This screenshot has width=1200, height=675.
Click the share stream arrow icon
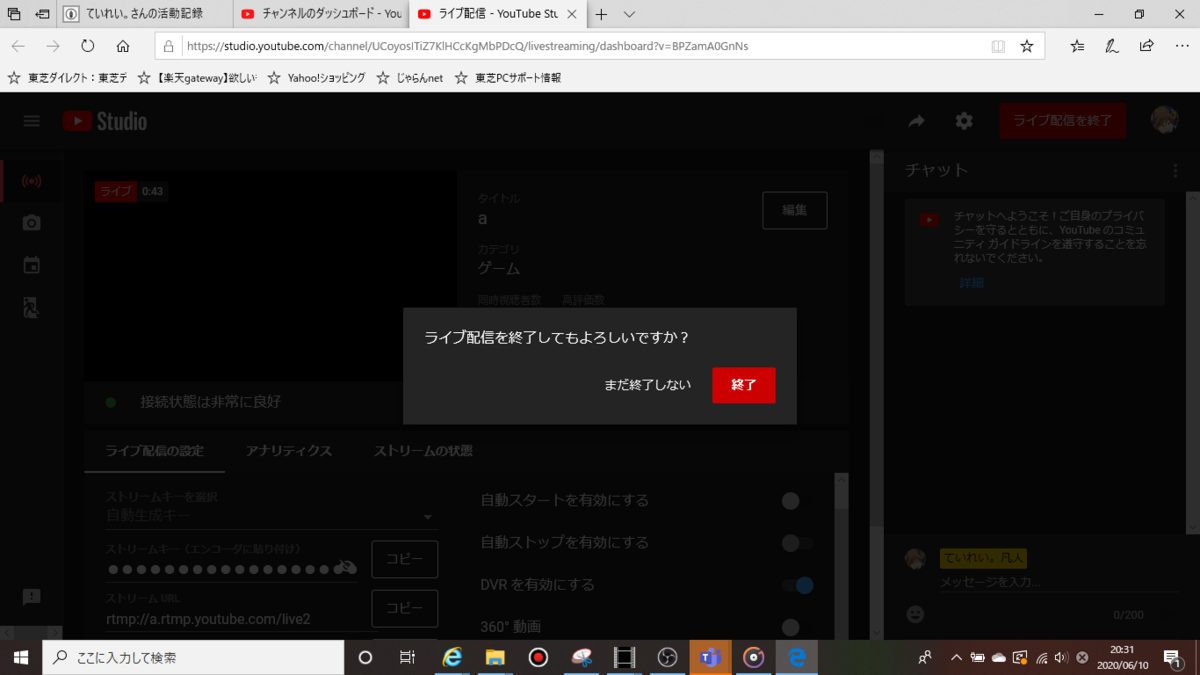[x=916, y=120]
